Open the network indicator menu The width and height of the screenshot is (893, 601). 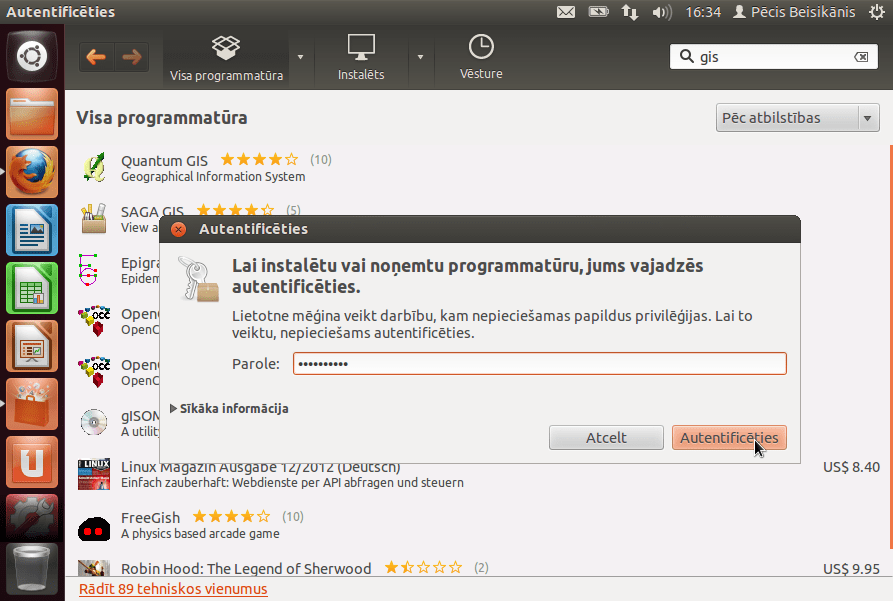coord(630,12)
